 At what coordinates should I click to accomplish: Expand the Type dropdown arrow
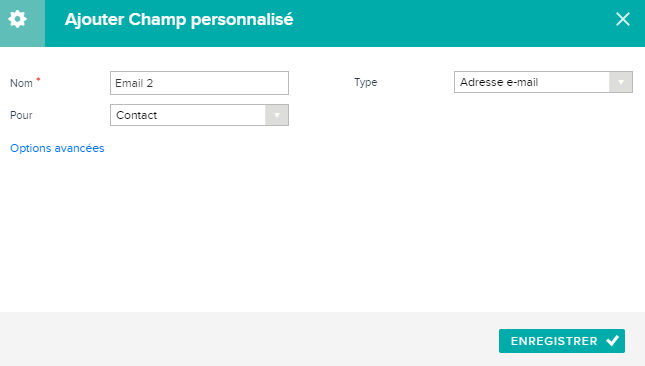(x=620, y=82)
